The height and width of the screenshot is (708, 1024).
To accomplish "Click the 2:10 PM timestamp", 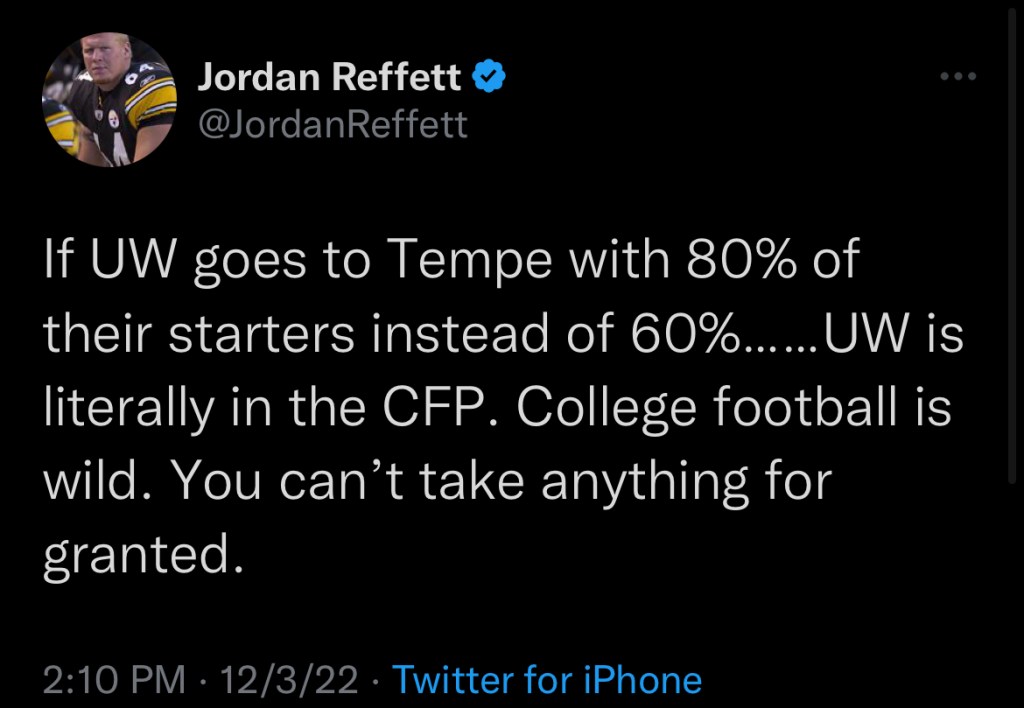I will point(114,681).
